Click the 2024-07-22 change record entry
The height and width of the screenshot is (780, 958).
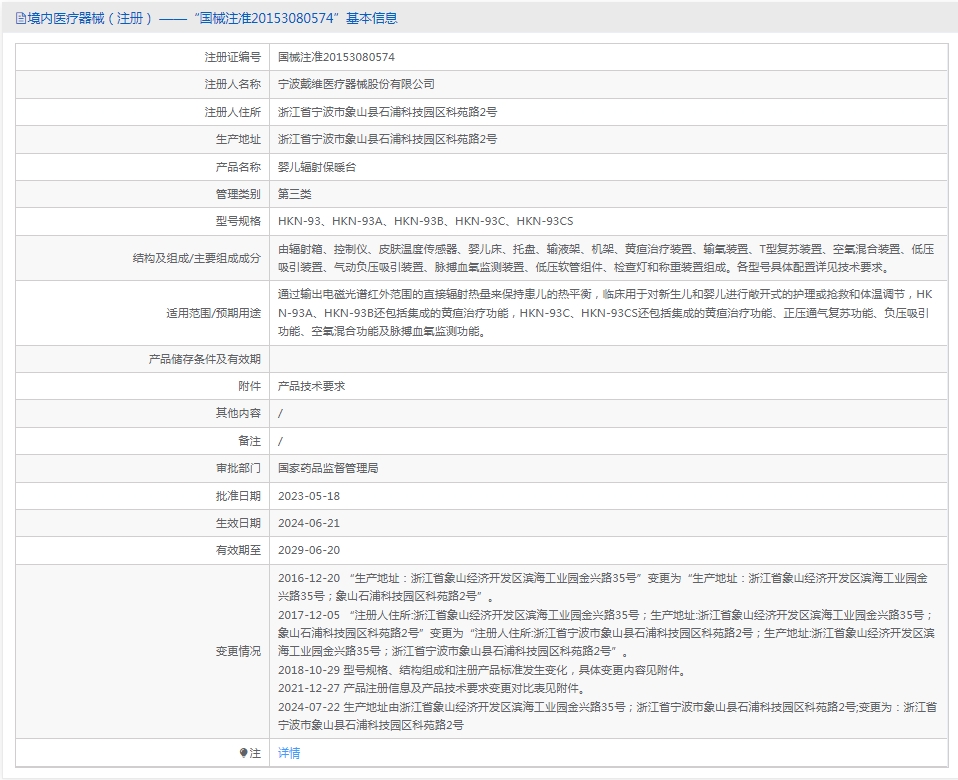pos(607,716)
